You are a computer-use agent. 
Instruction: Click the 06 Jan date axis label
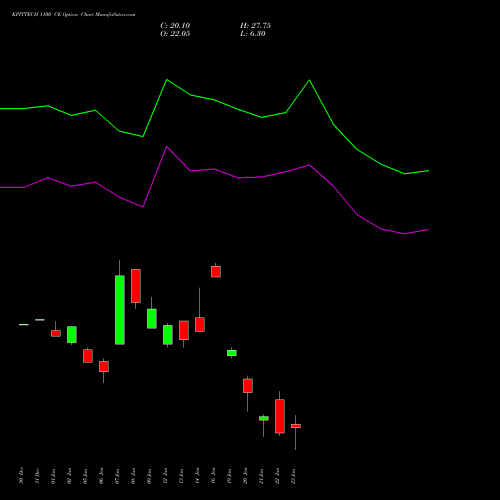coord(101,476)
